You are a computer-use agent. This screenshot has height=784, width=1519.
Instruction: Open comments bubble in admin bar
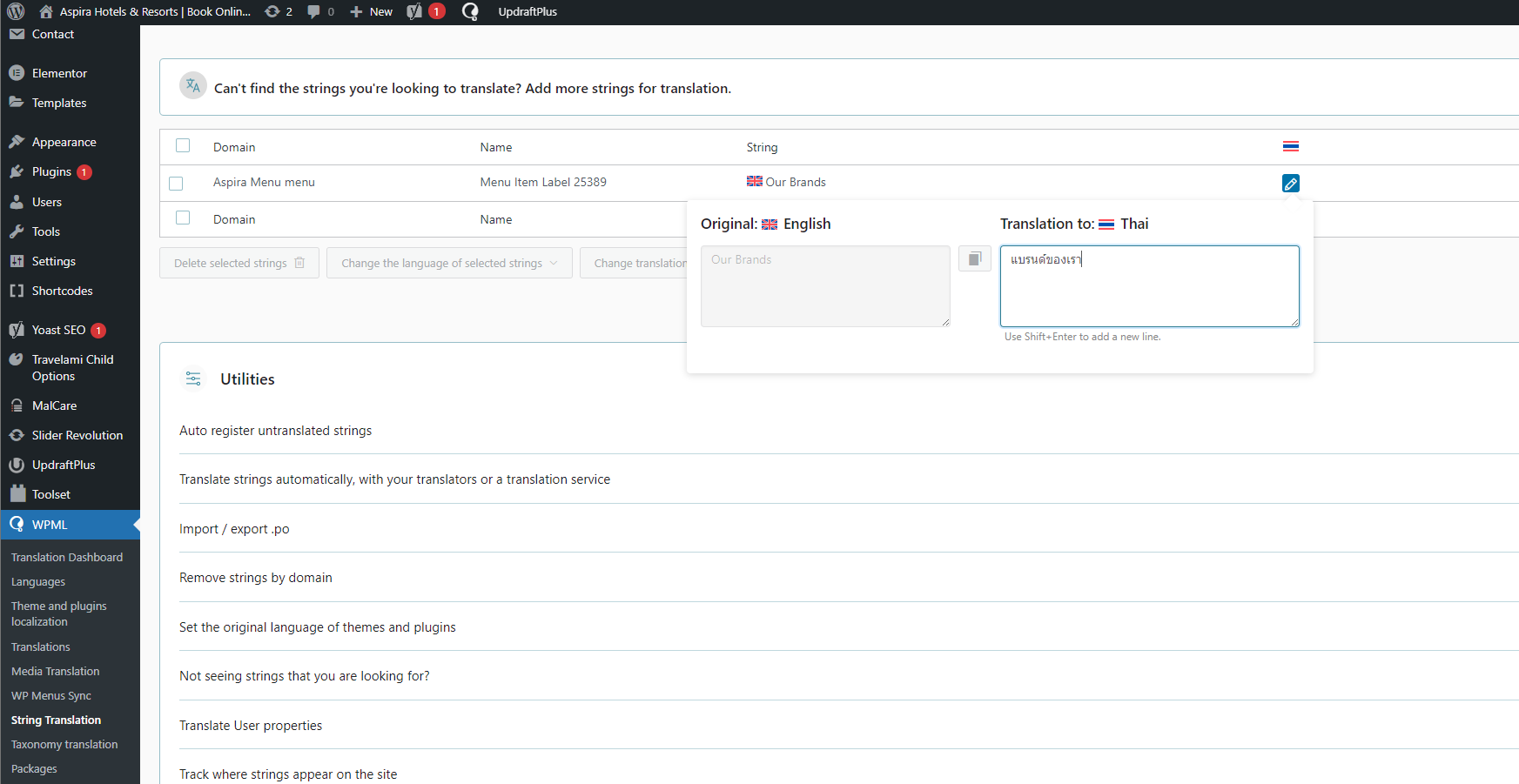coord(319,11)
